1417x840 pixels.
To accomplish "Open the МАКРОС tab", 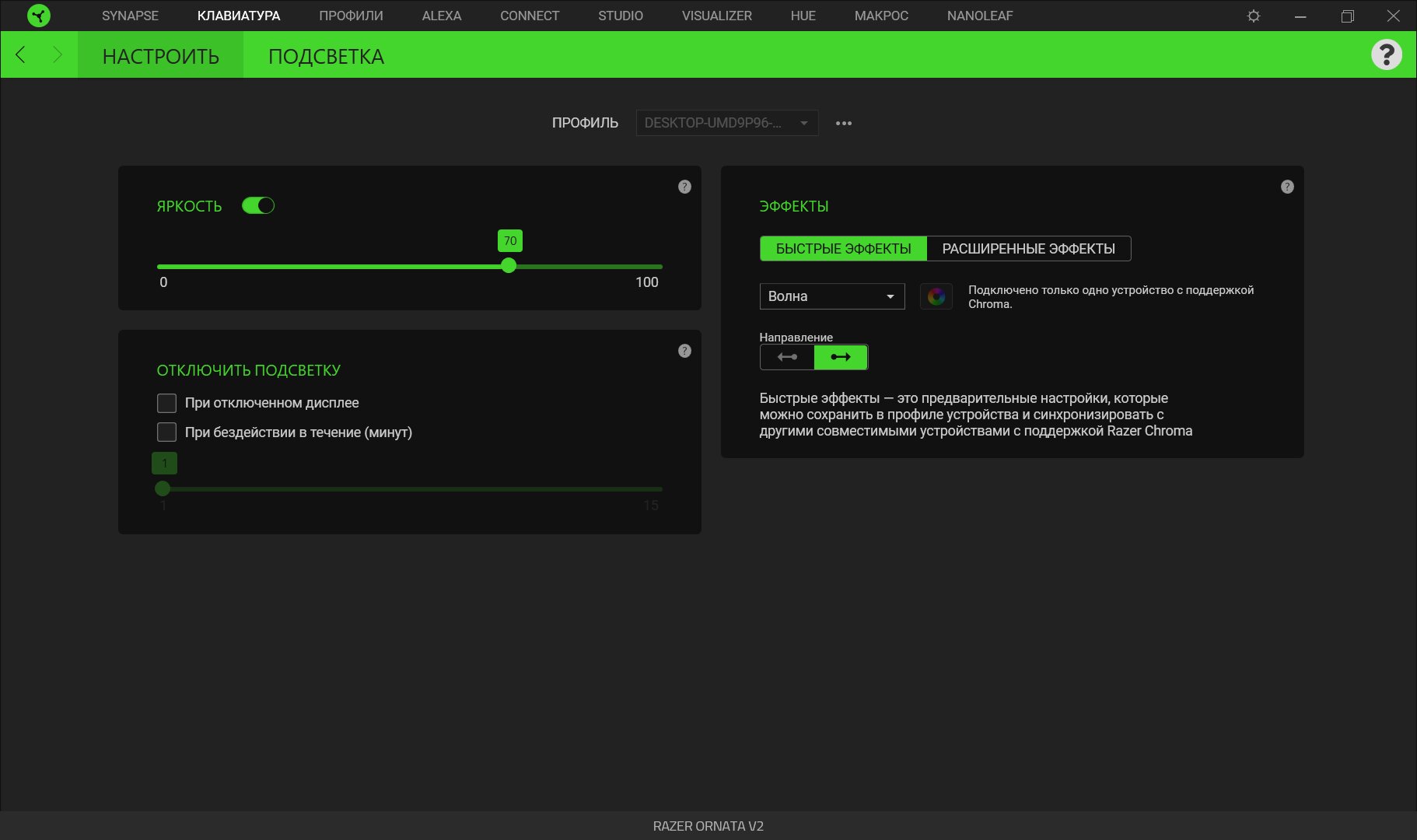I will (881, 16).
